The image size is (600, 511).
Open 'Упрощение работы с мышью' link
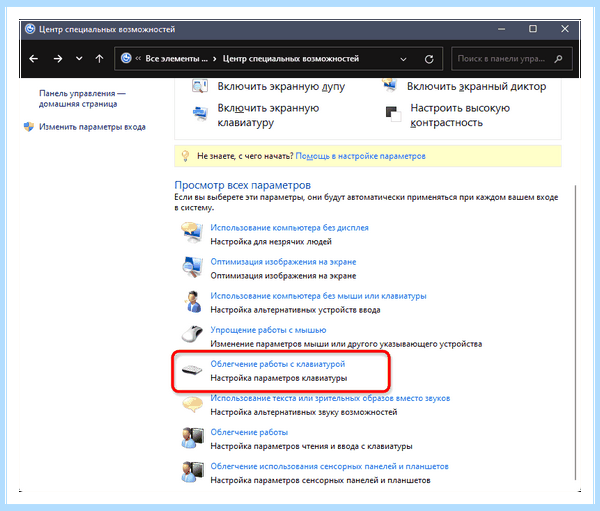point(268,330)
